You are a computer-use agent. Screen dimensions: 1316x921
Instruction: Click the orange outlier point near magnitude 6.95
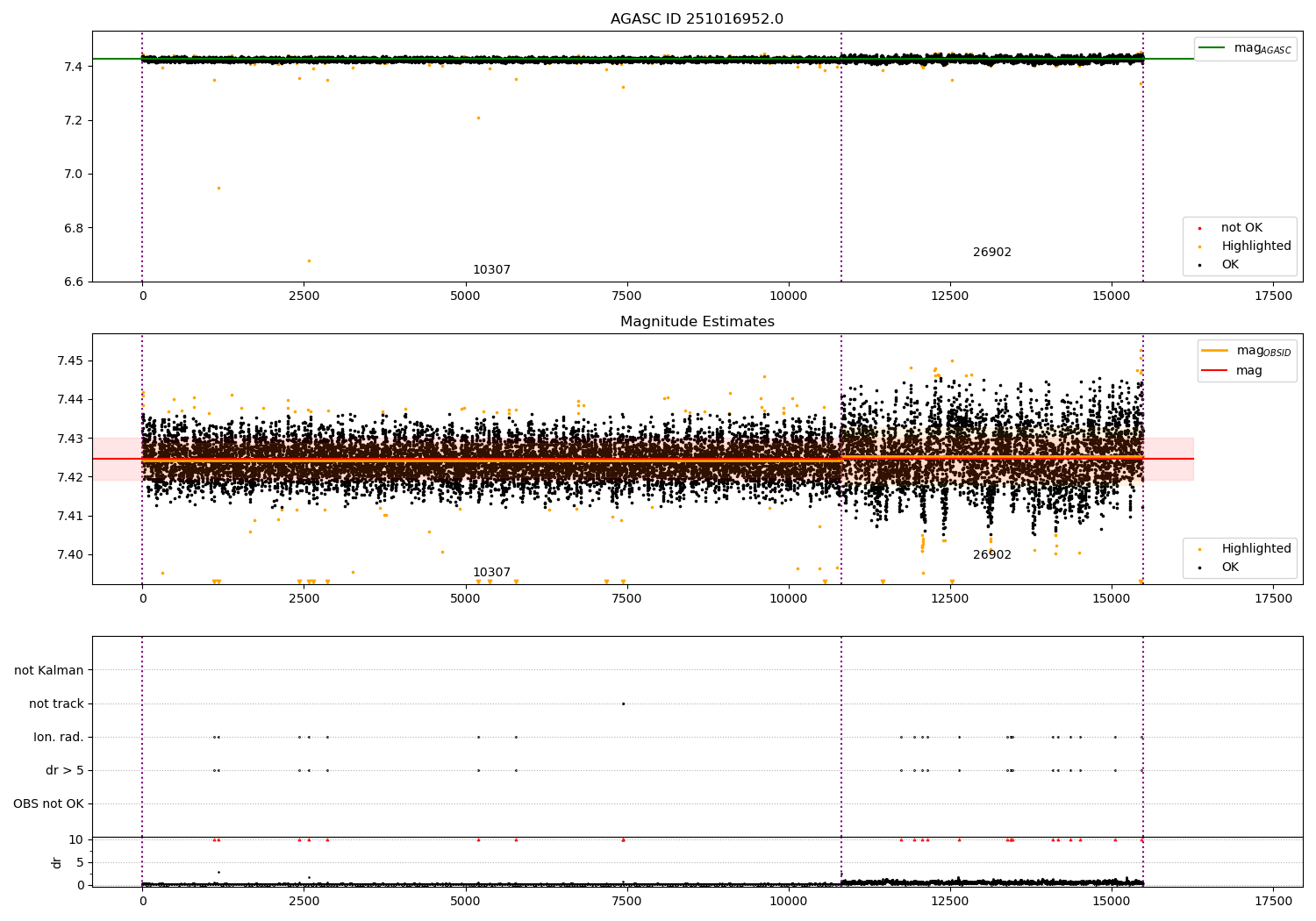point(218,188)
